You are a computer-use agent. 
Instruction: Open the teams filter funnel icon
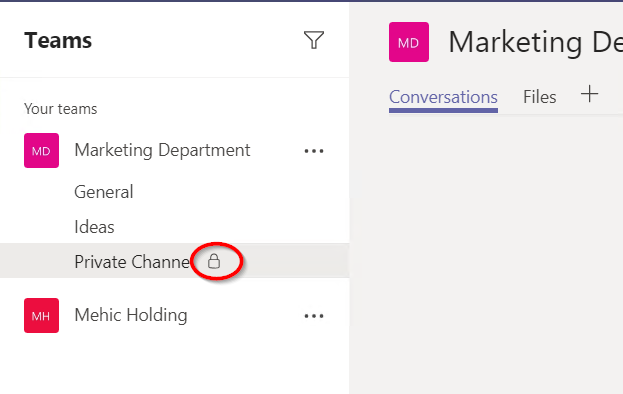point(314,40)
